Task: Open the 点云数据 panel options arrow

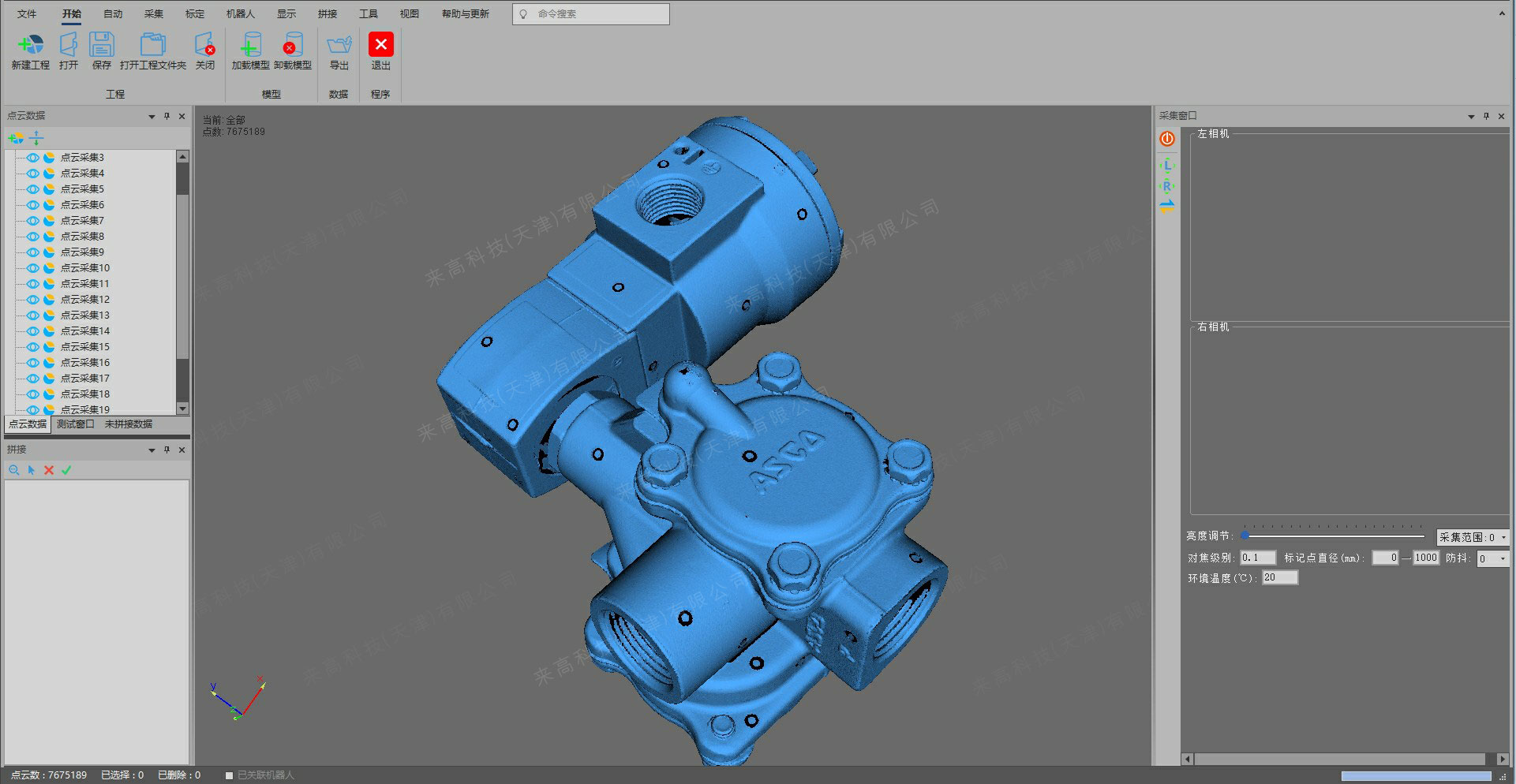Action: tap(152, 117)
